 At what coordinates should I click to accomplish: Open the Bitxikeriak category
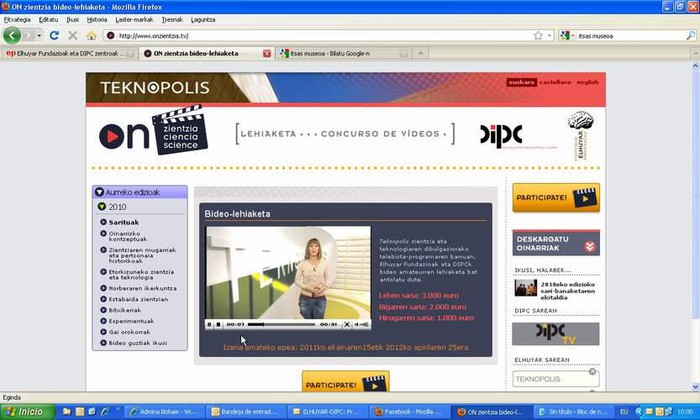(x=125, y=310)
